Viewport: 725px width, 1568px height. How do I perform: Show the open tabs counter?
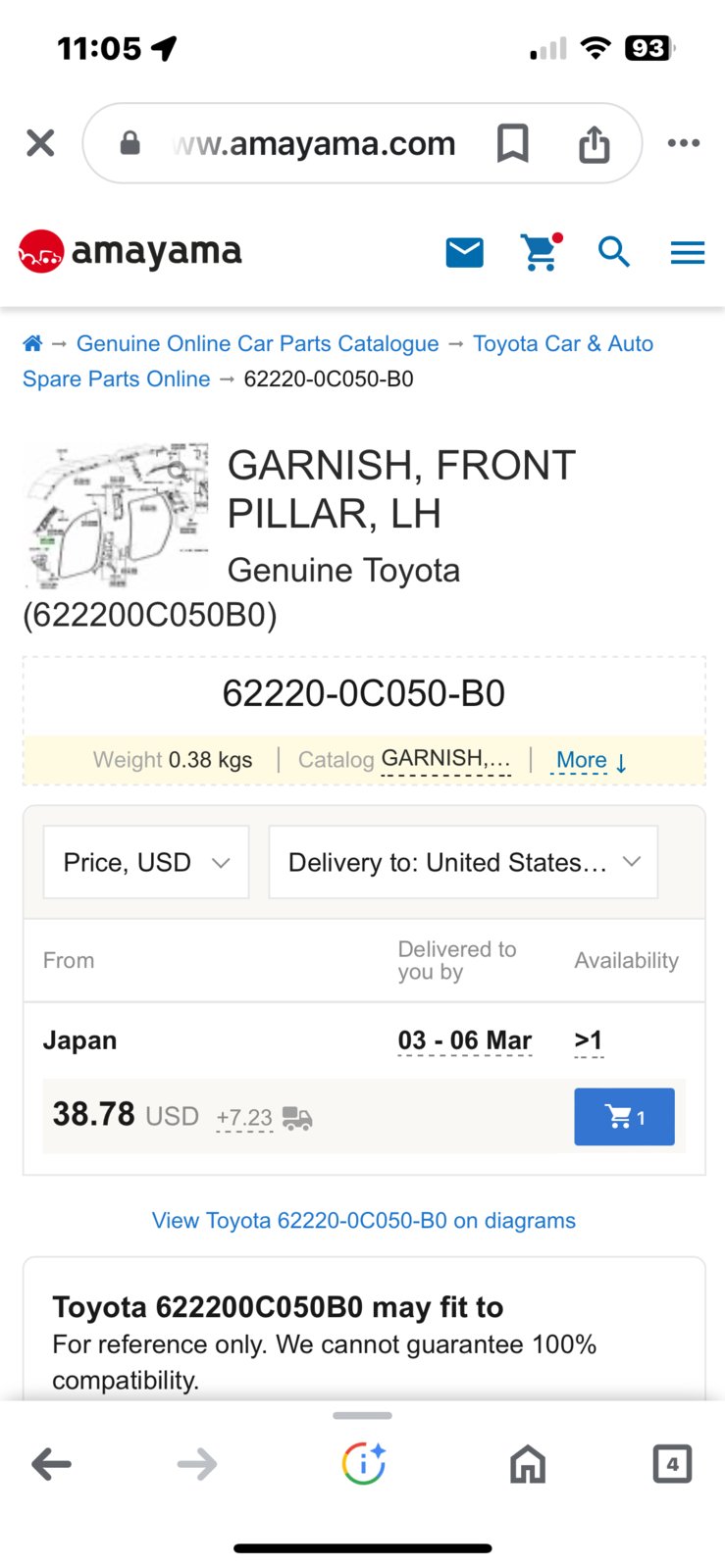[672, 1464]
